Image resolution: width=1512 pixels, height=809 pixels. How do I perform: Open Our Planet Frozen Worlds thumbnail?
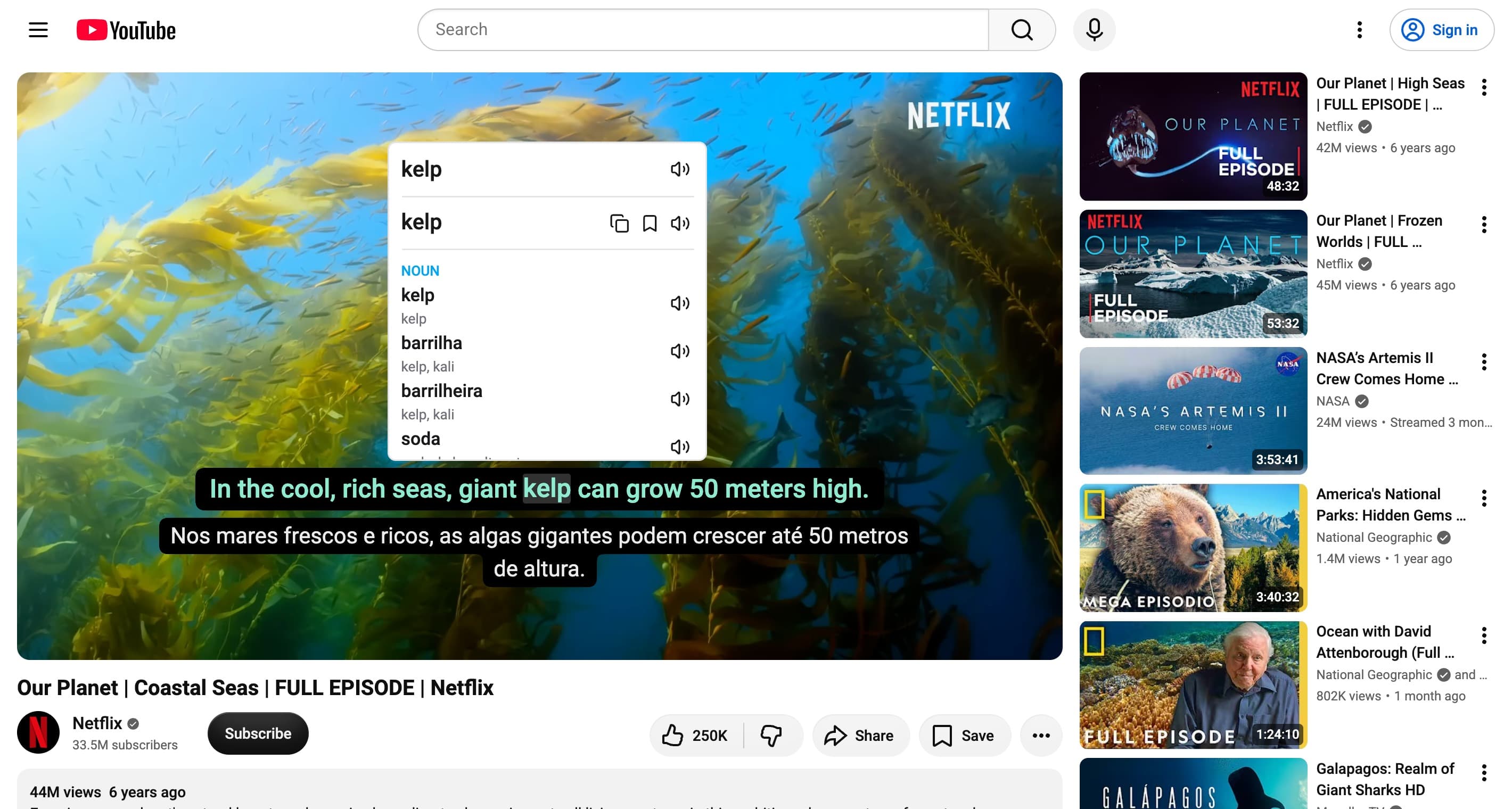[1193, 274]
